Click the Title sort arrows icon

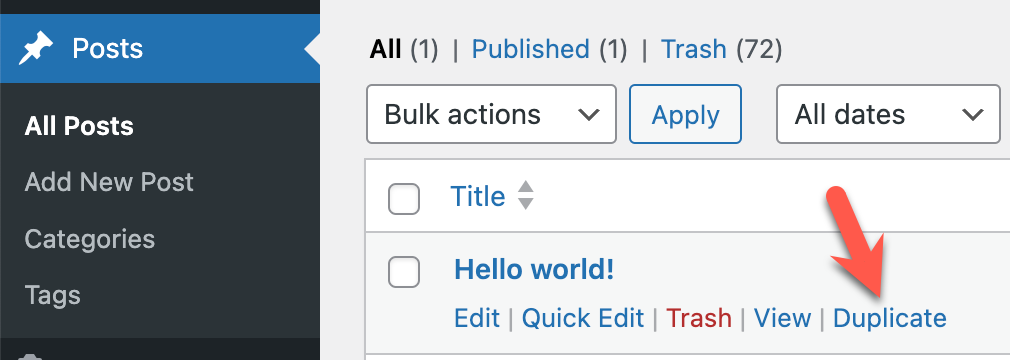point(526,195)
